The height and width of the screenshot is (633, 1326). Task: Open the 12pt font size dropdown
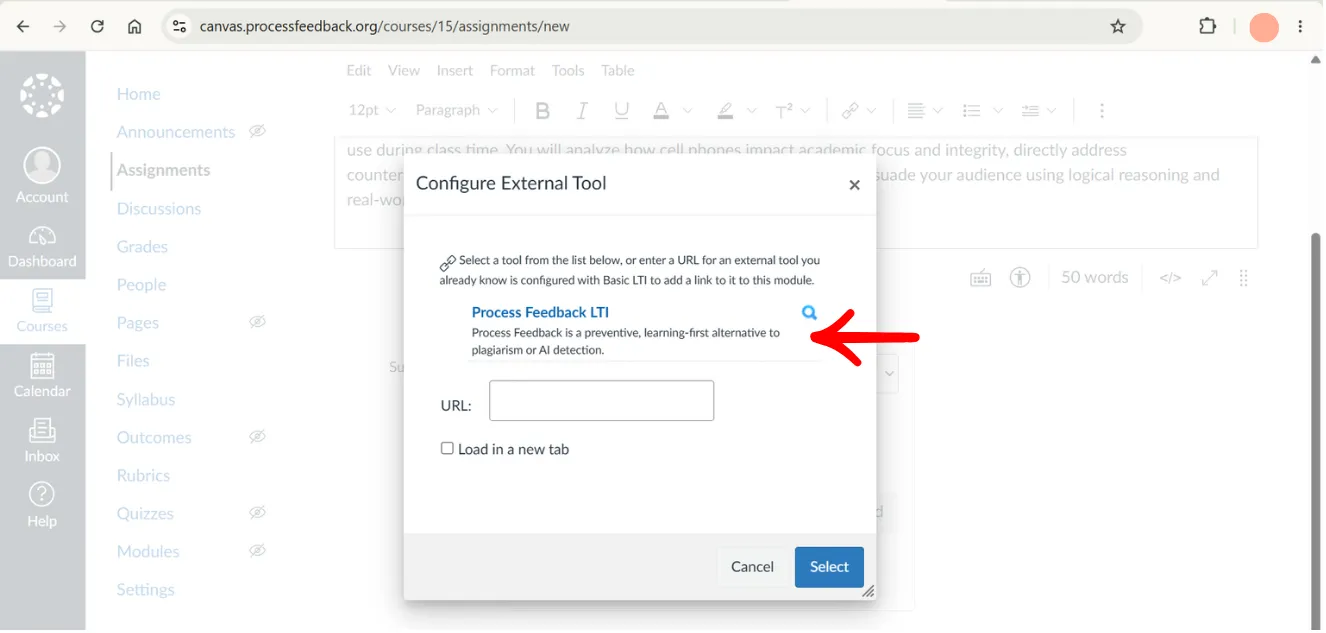click(x=372, y=111)
